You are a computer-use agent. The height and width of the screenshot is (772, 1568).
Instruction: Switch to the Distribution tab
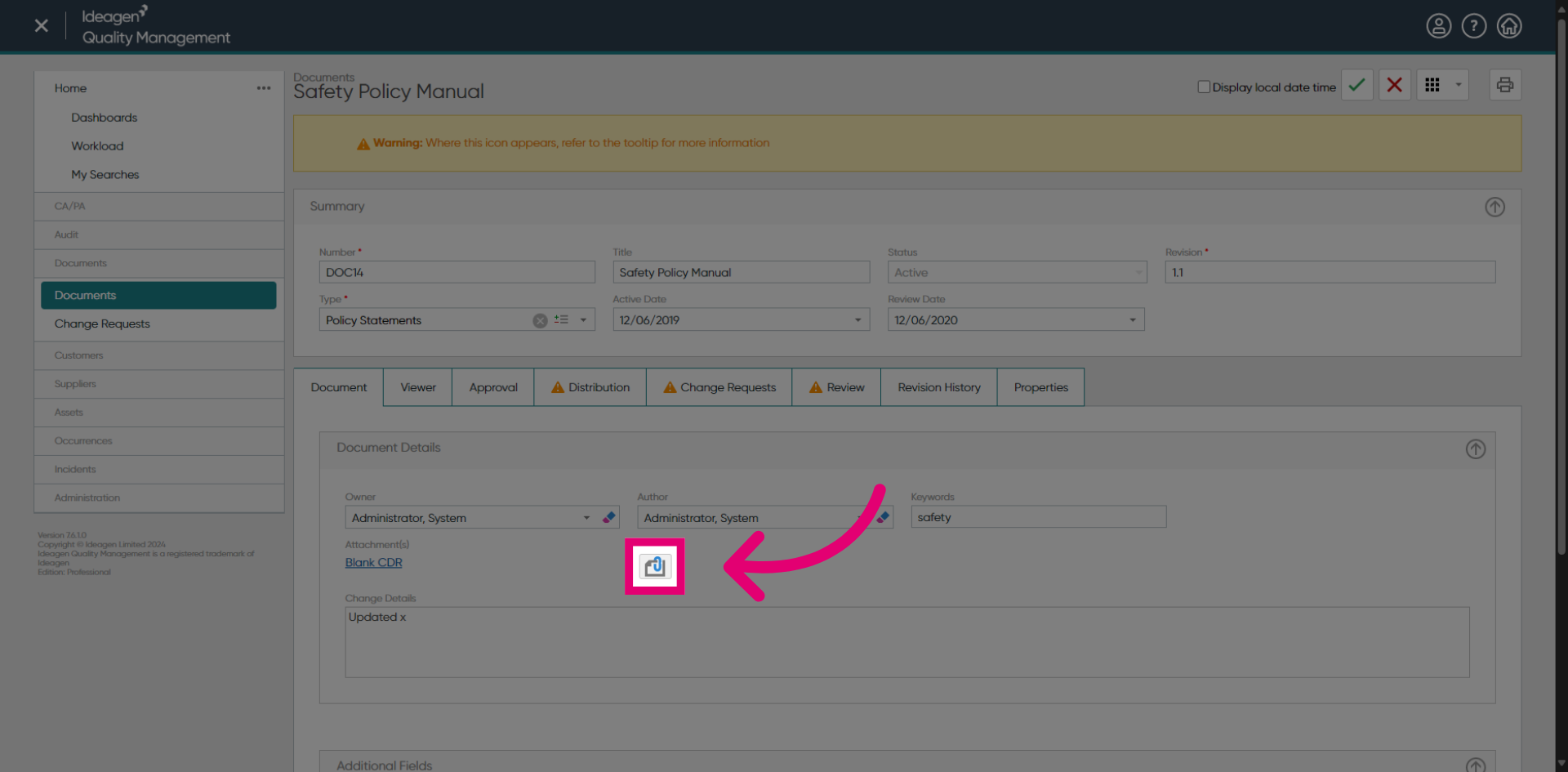point(590,387)
